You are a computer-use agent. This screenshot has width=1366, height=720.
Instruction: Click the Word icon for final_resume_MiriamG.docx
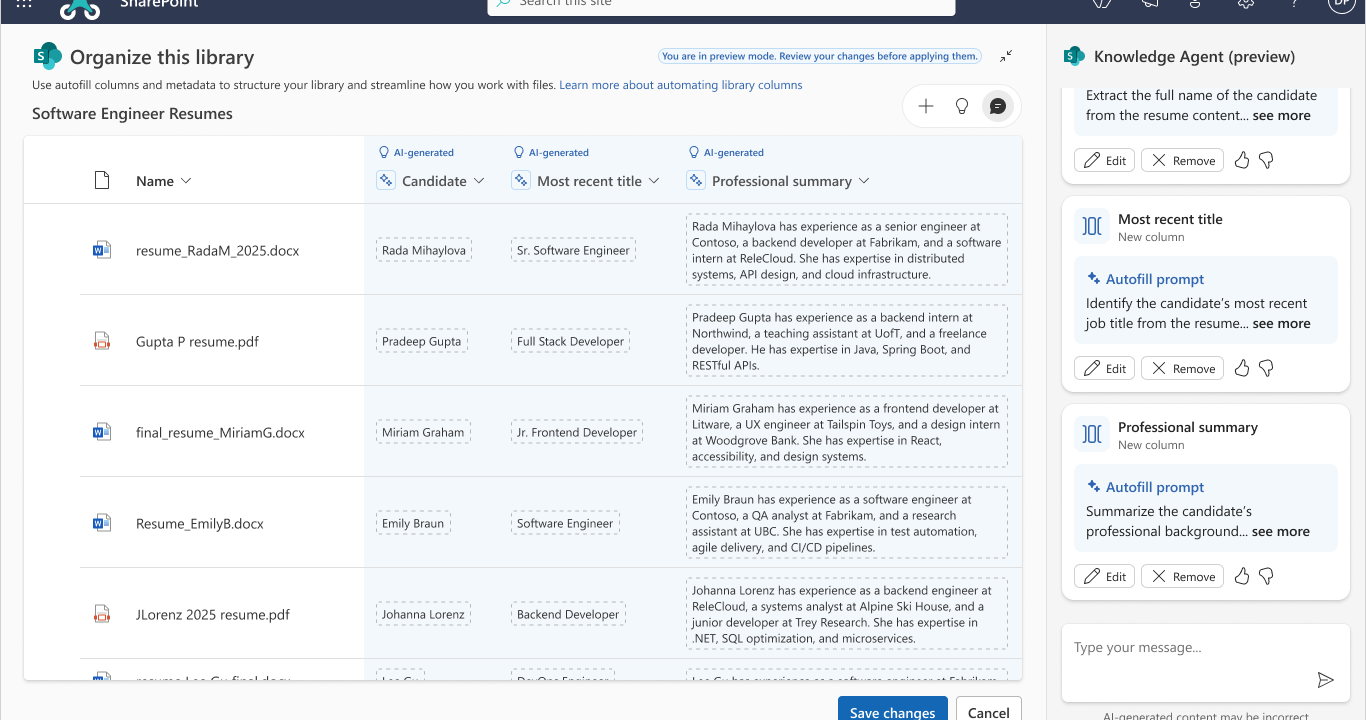tap(101, 432)
